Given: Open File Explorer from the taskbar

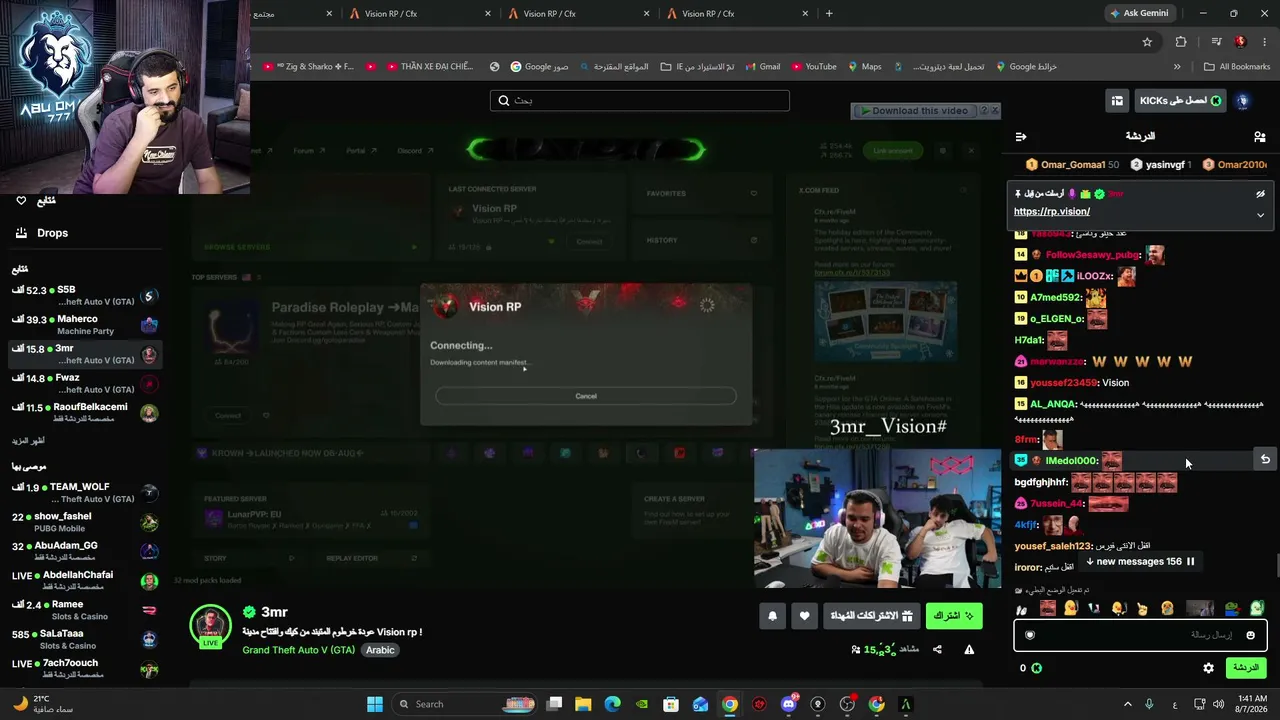Looking at the screenshot, I should coord(583,704).
